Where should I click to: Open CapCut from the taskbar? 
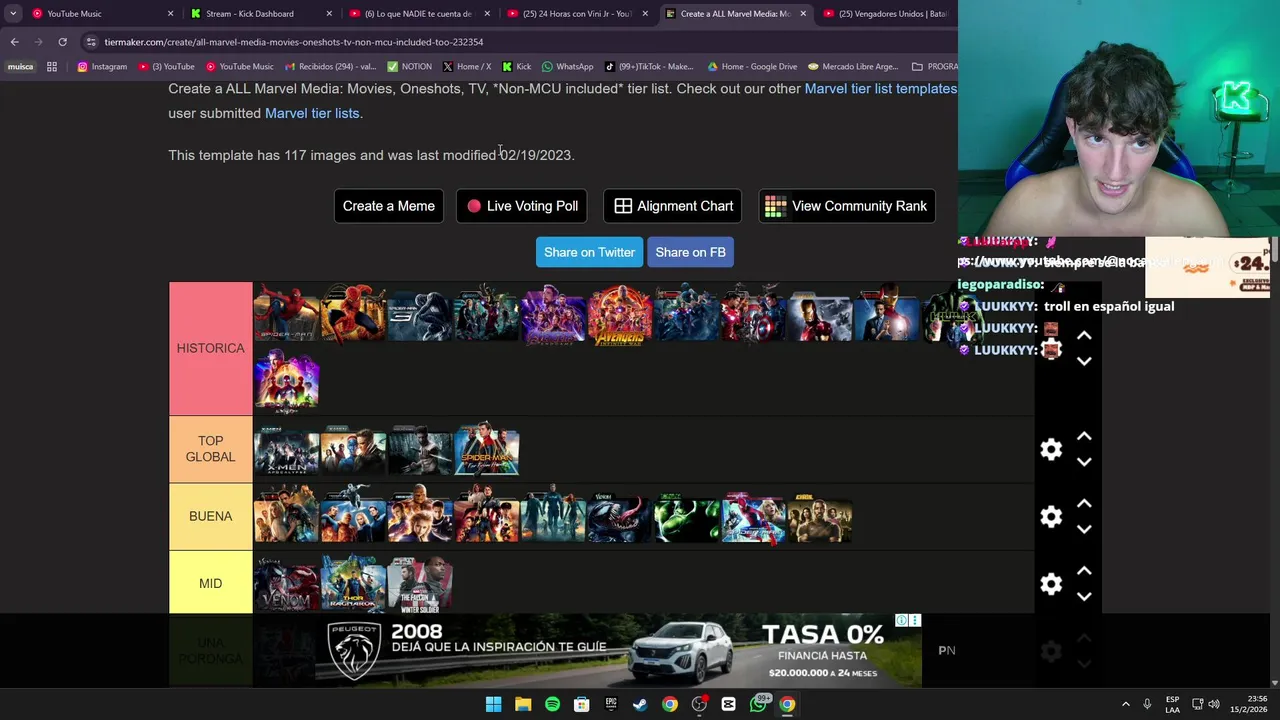pos(728,704)
